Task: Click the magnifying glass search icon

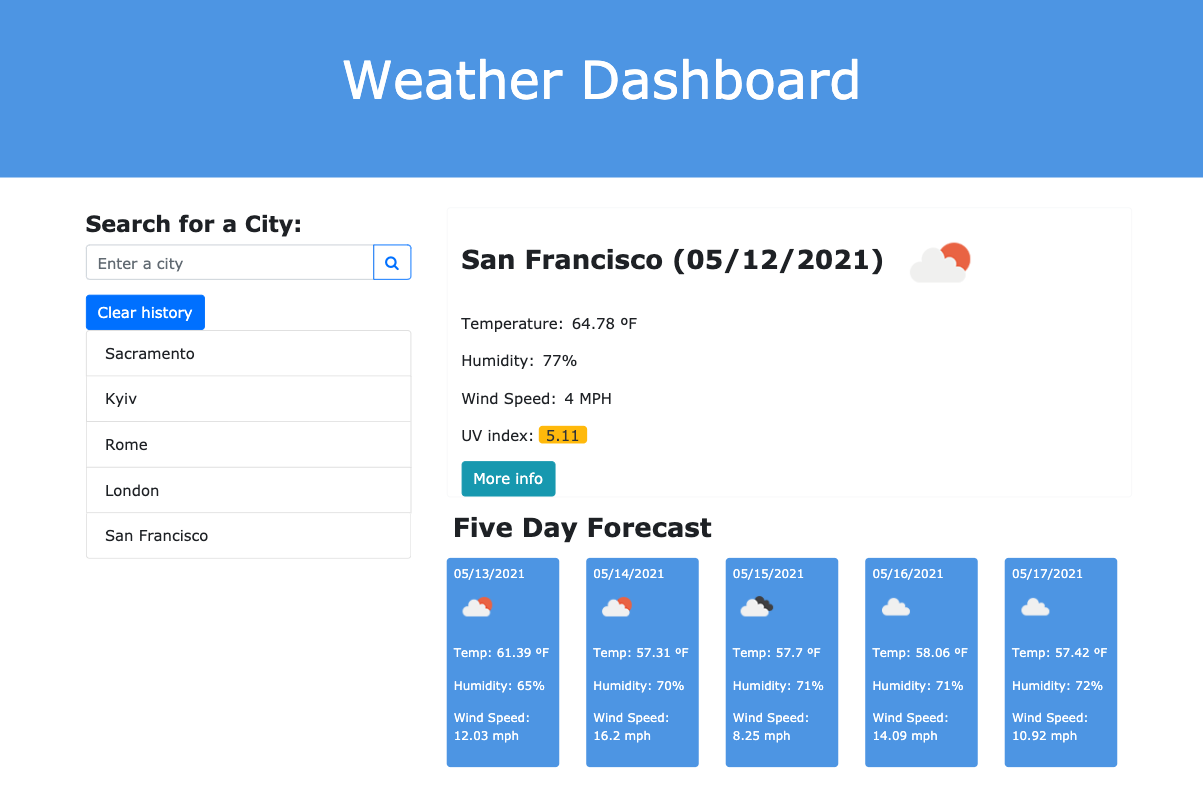Action: (x=391, y=262)
